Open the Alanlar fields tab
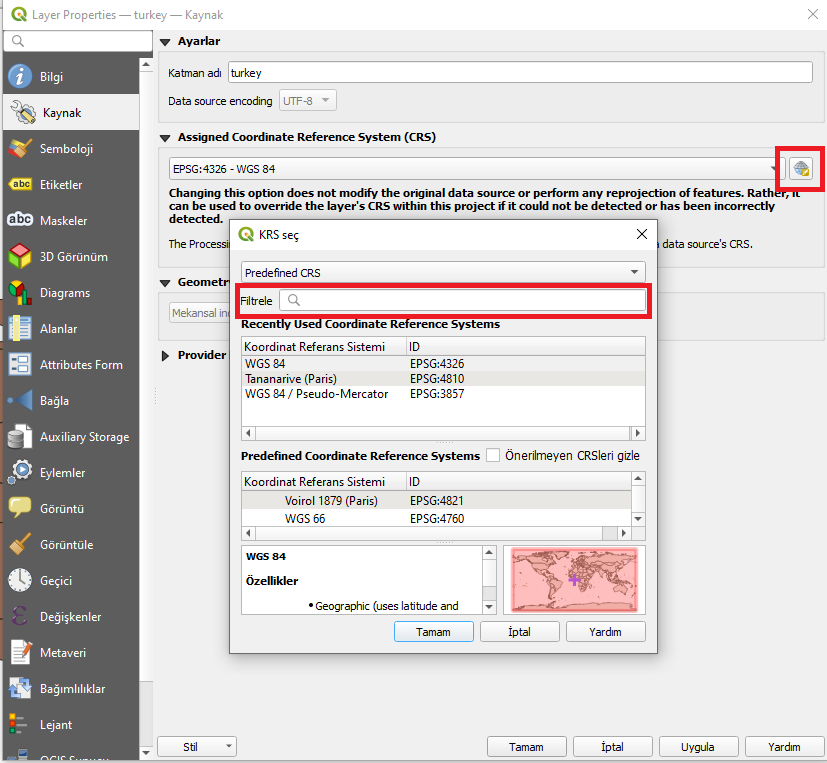 [x=71, y=329]
